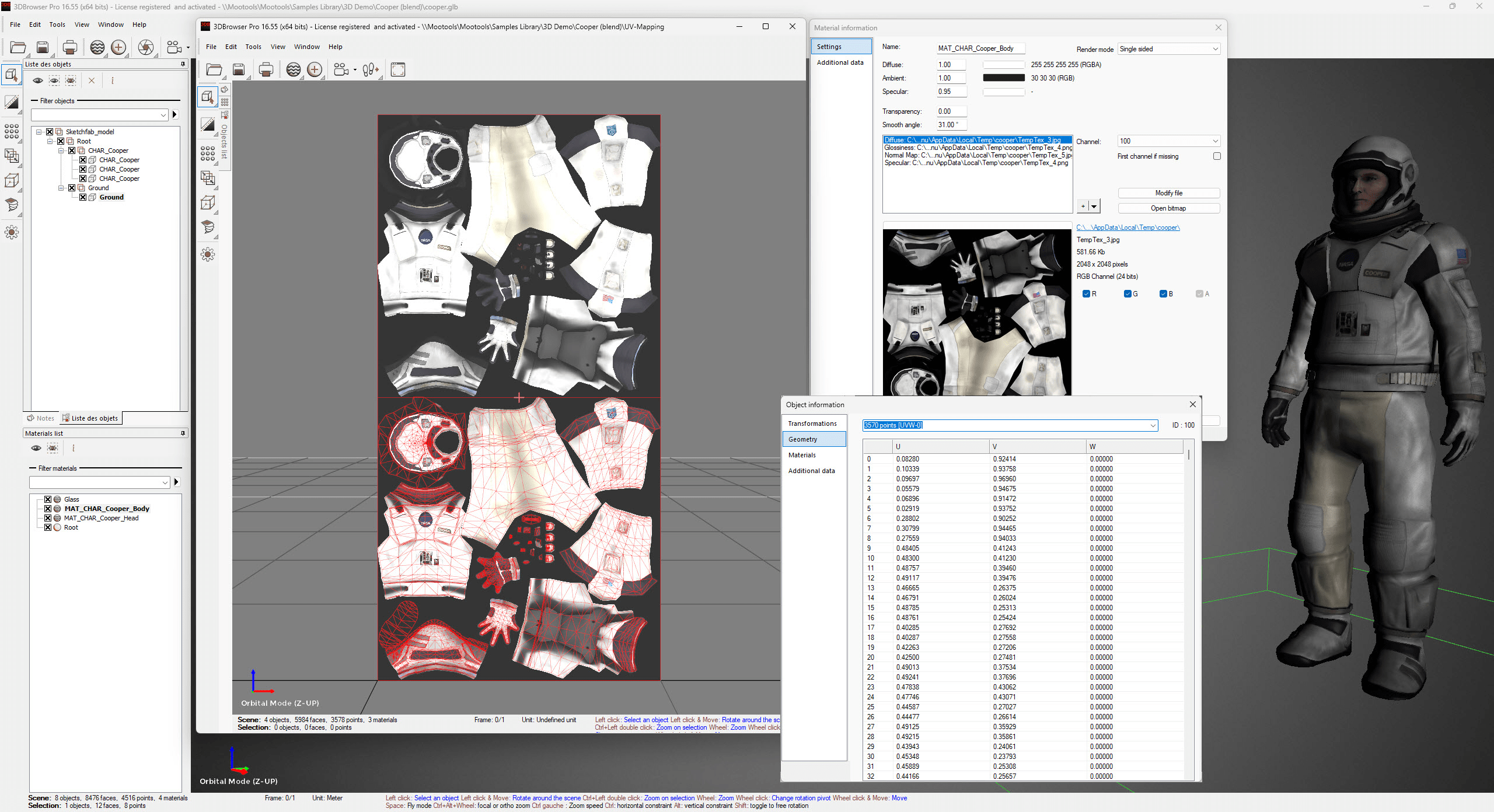Open settings gear in main left sidebar
The image size is (1494, 812).
point(12,232)
